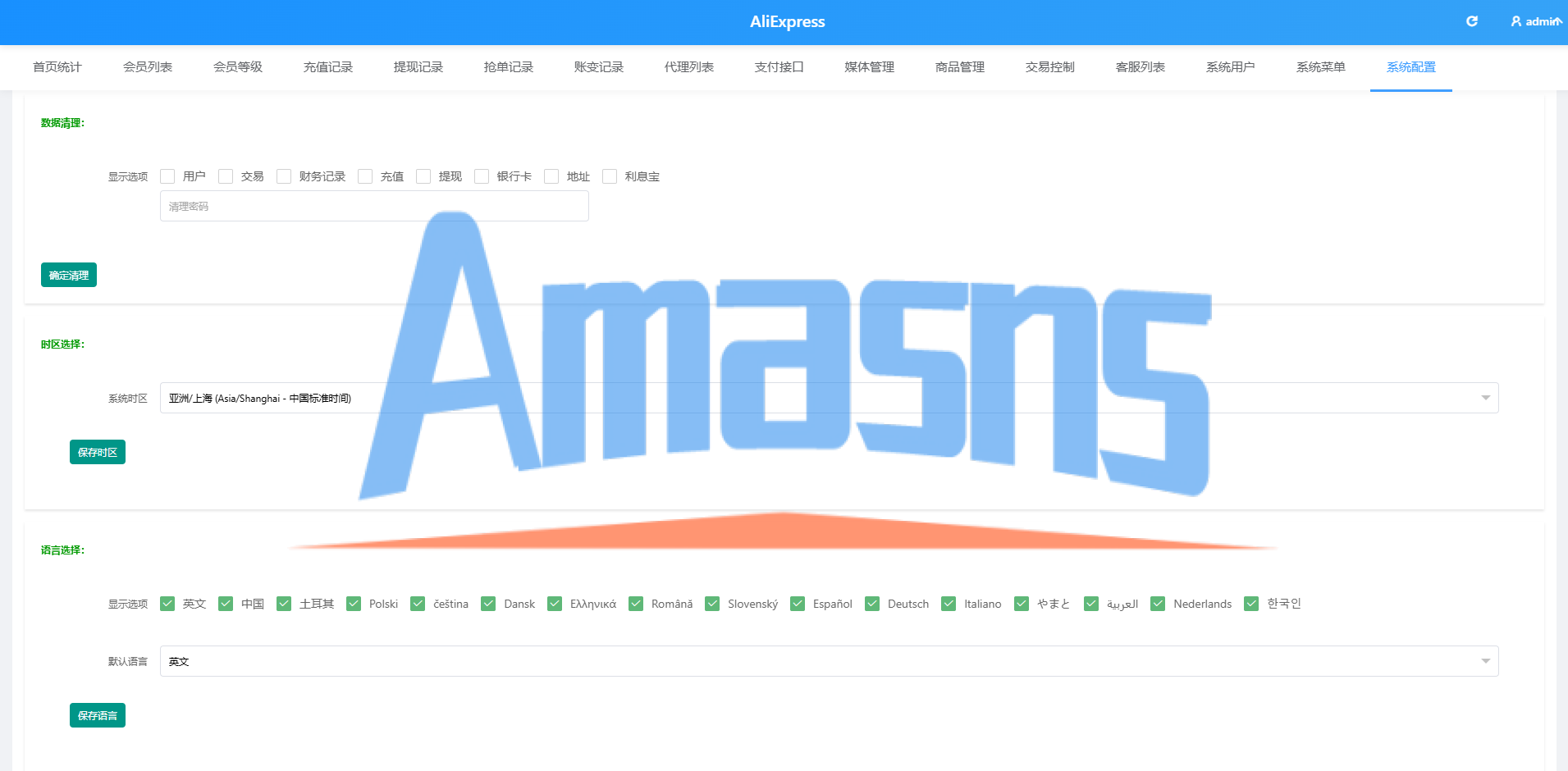Select 商品管理 tab
1568x771 pixels.
pyautogui.click(x=960, y=67)
